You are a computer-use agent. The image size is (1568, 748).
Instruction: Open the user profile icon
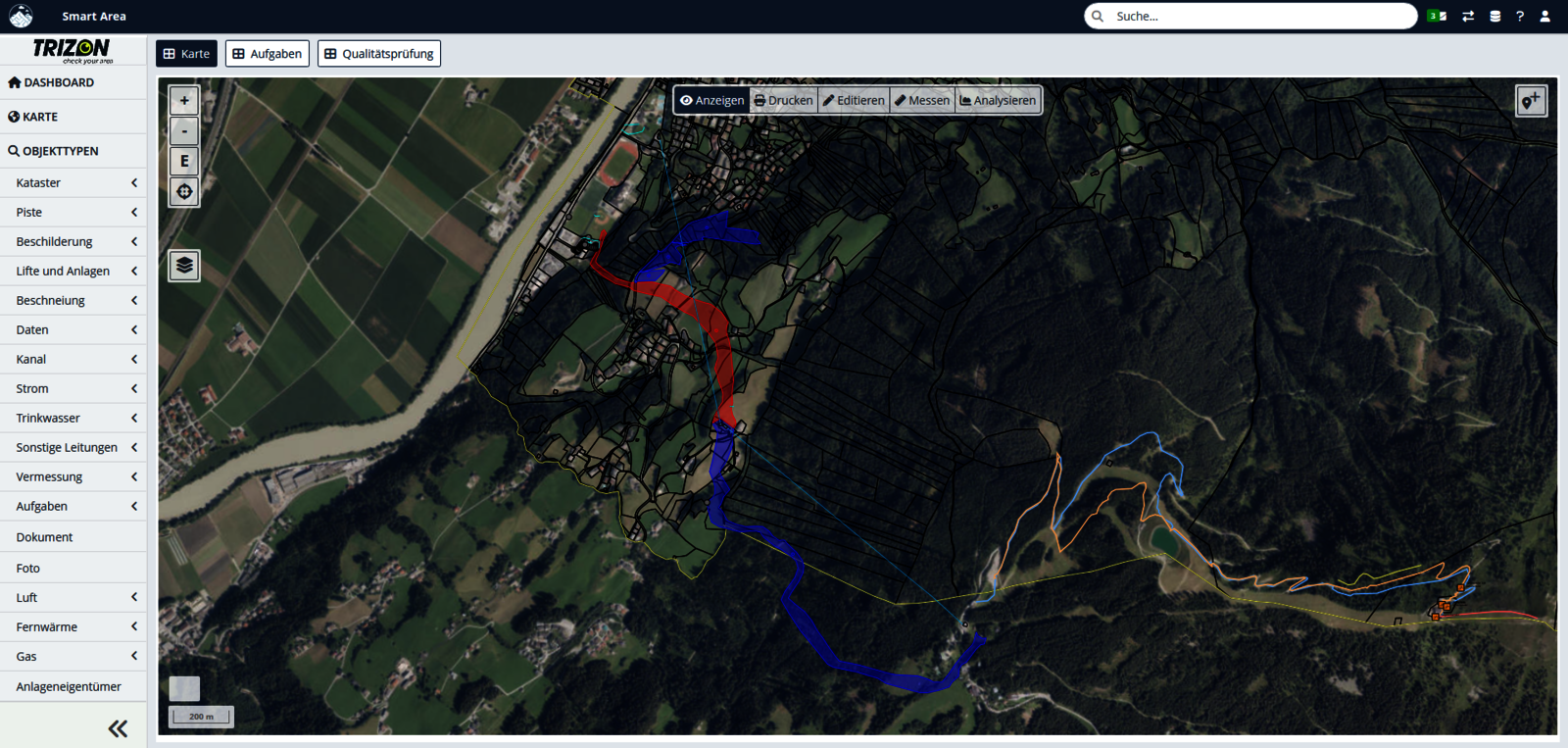(1544, 17)
